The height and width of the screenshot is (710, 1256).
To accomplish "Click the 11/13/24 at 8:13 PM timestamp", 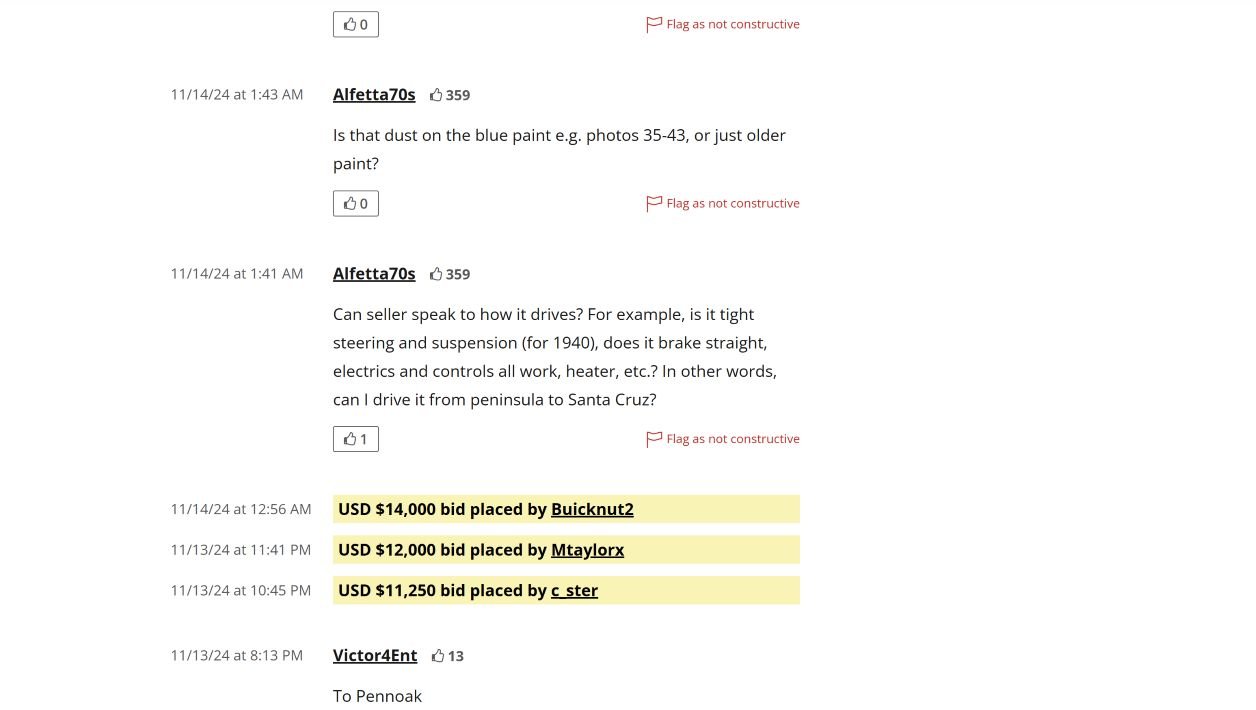I will pos(237,656).
